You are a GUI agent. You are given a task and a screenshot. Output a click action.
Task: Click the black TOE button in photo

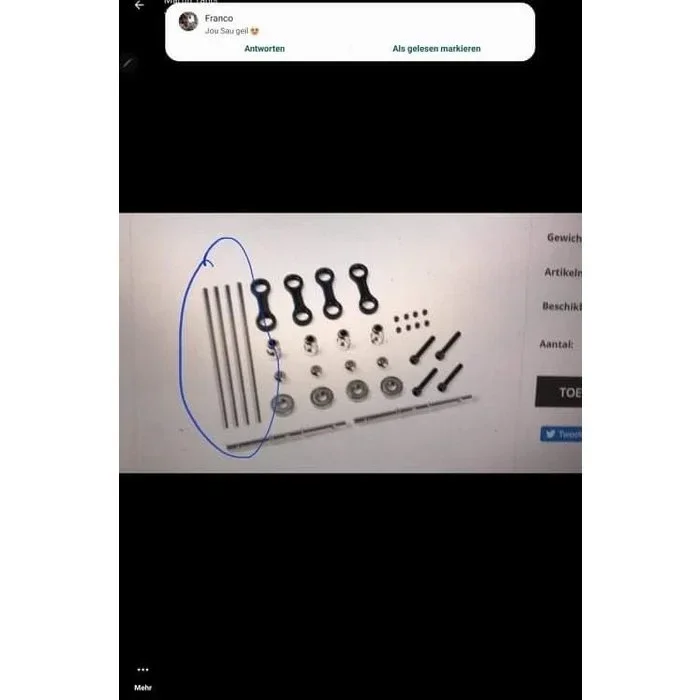pos(558,392)
